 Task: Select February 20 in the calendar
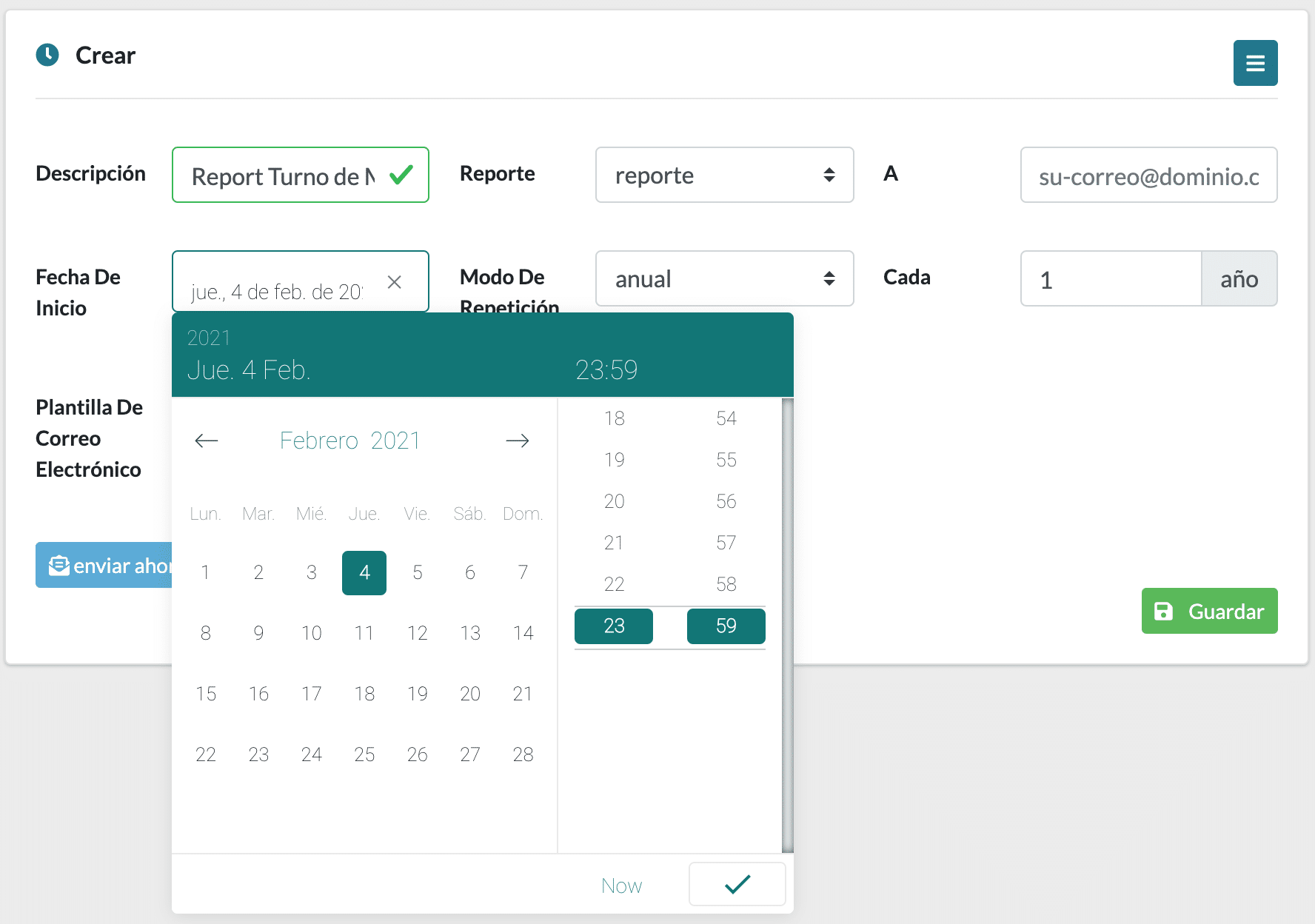click(x=470, y=694)
